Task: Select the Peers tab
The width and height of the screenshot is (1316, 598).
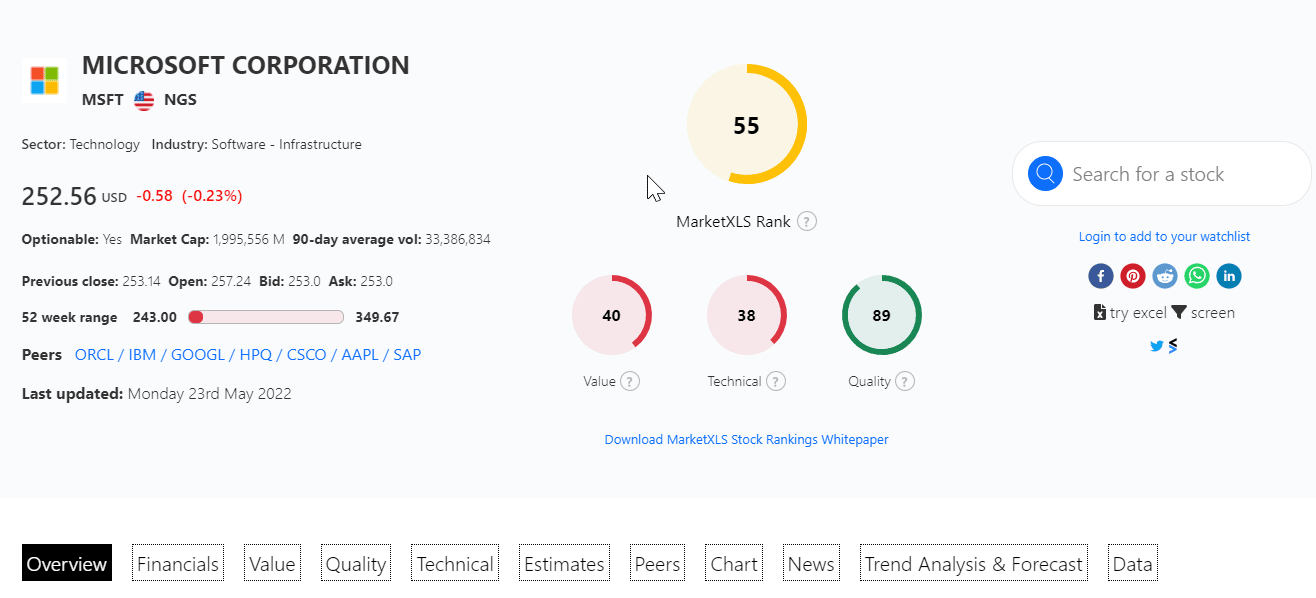Action: [x=658, y=564]
